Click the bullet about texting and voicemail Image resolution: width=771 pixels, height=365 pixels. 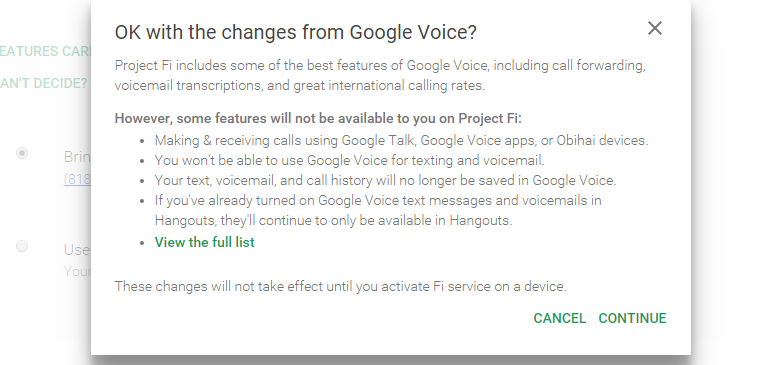350,160
